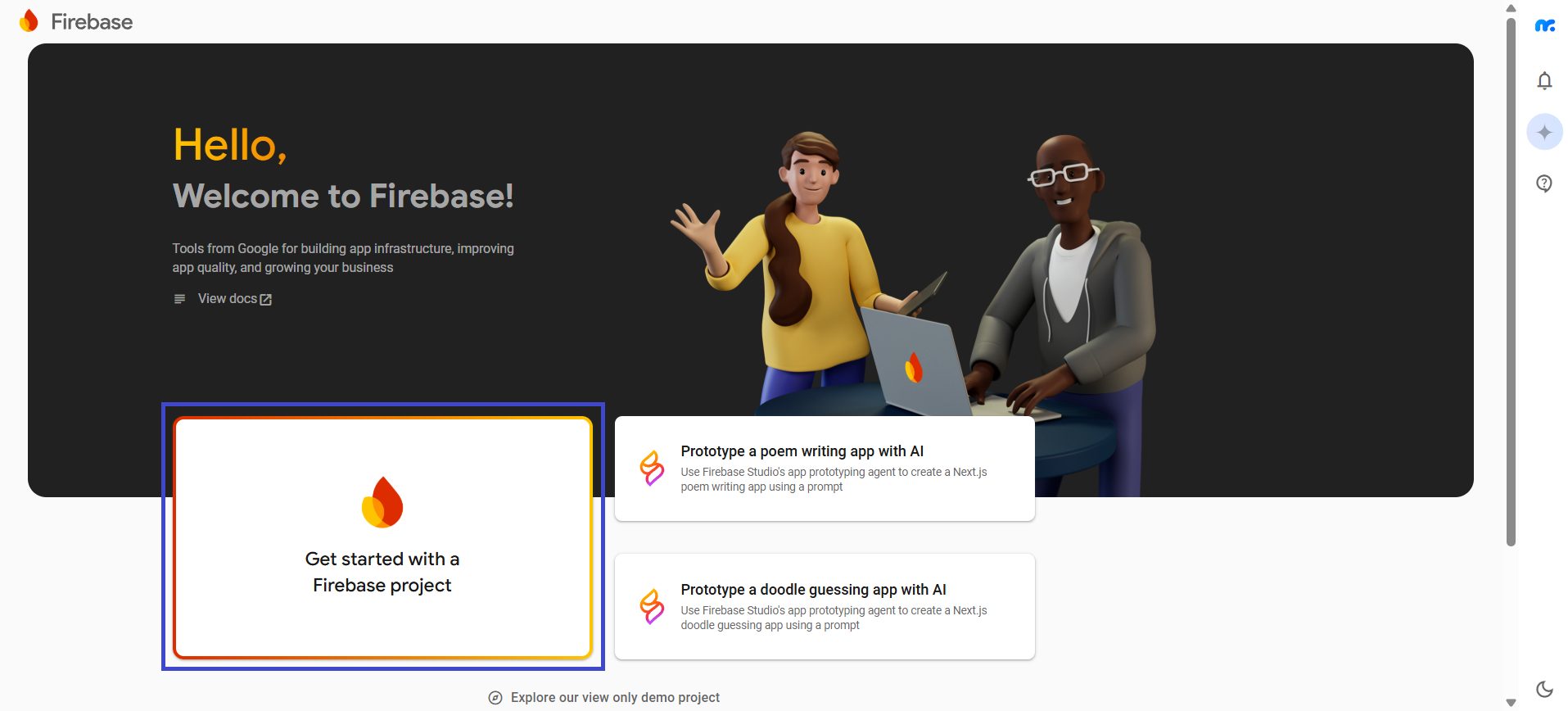Click the Firebase Studio icon on poem app card
Screen dimensions: 1568x711
[652, 469]
